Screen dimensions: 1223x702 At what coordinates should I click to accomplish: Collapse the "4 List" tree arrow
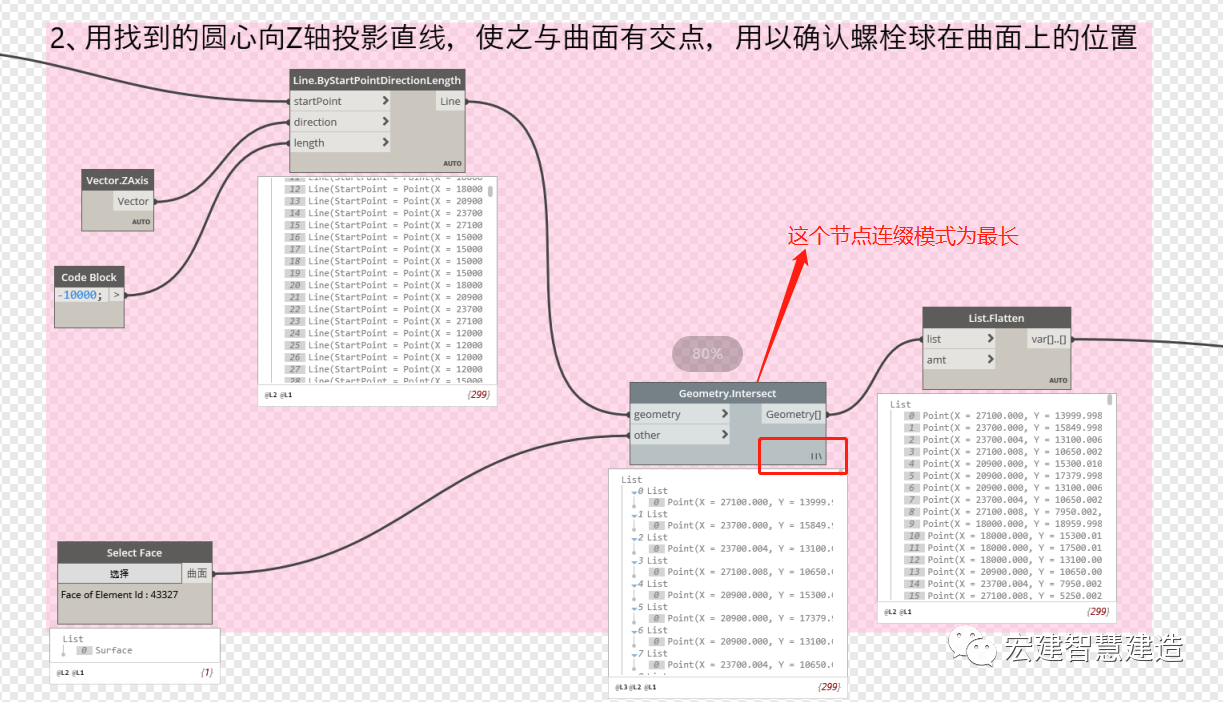tap(634, 584)
